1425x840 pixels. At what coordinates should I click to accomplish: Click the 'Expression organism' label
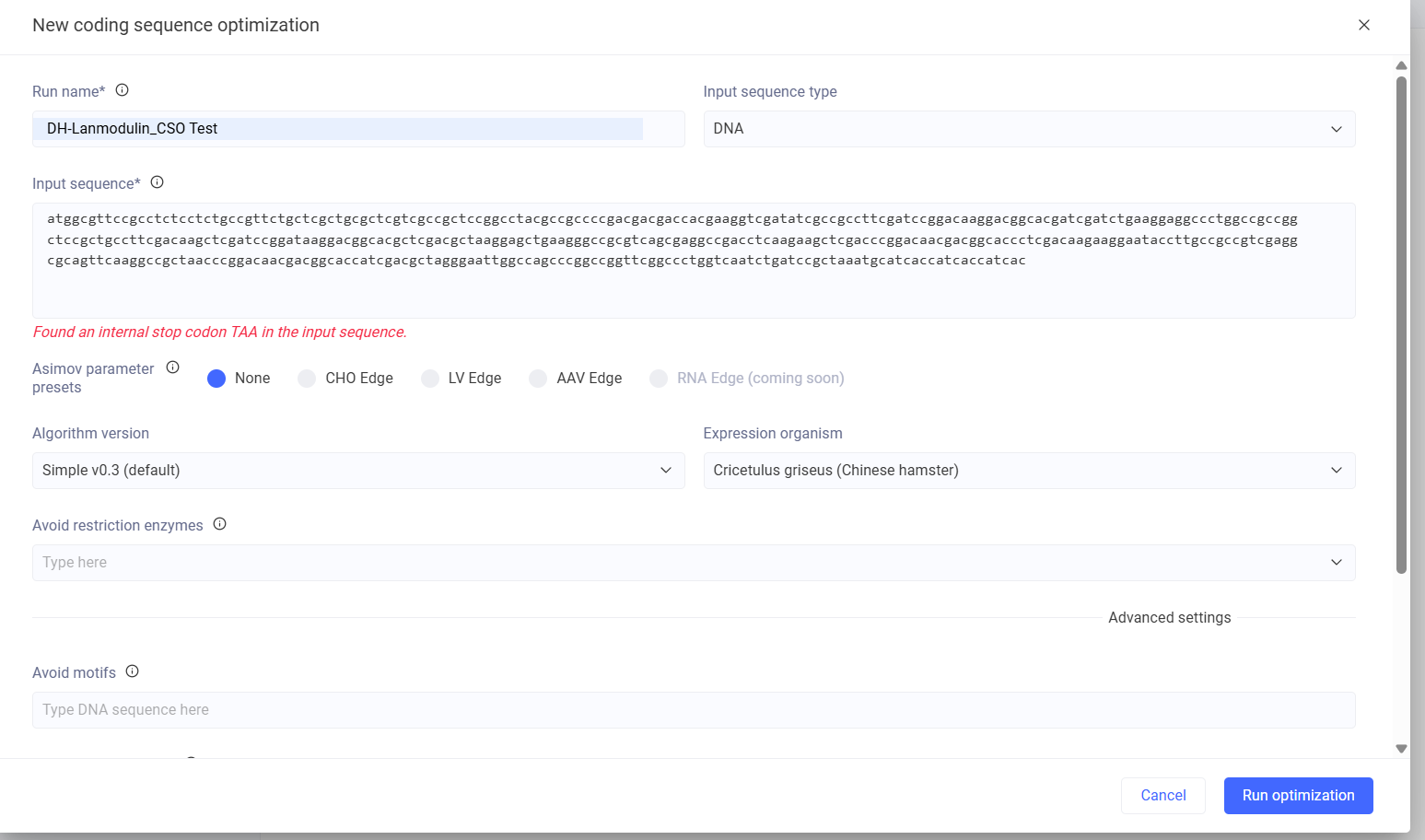[x=773, y=434]
